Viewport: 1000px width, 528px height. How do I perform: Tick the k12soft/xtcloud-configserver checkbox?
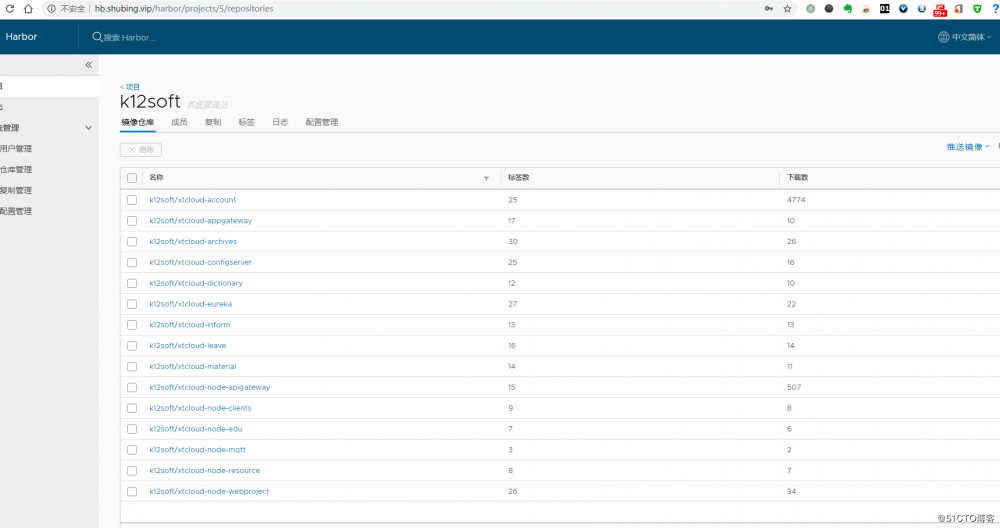click(x=132, y=263)
